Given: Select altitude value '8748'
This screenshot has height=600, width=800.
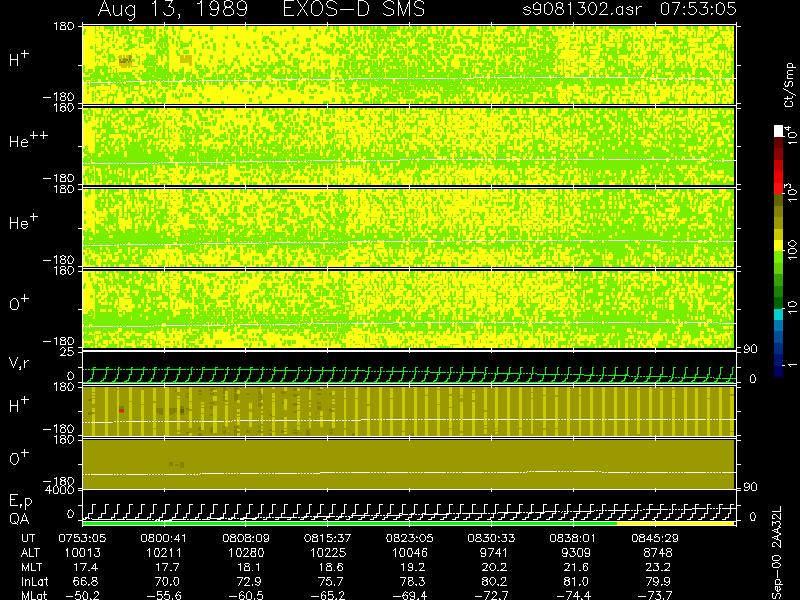Looking at the screenshot, I should [658, 553].
